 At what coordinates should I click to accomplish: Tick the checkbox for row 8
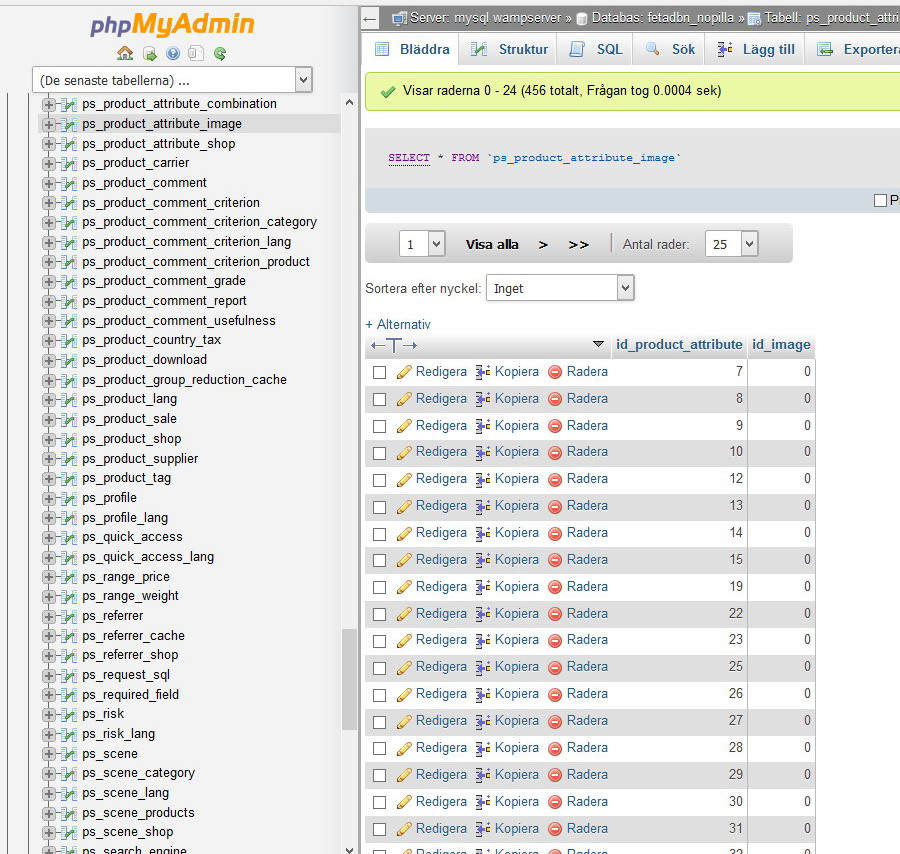point(379,399)
